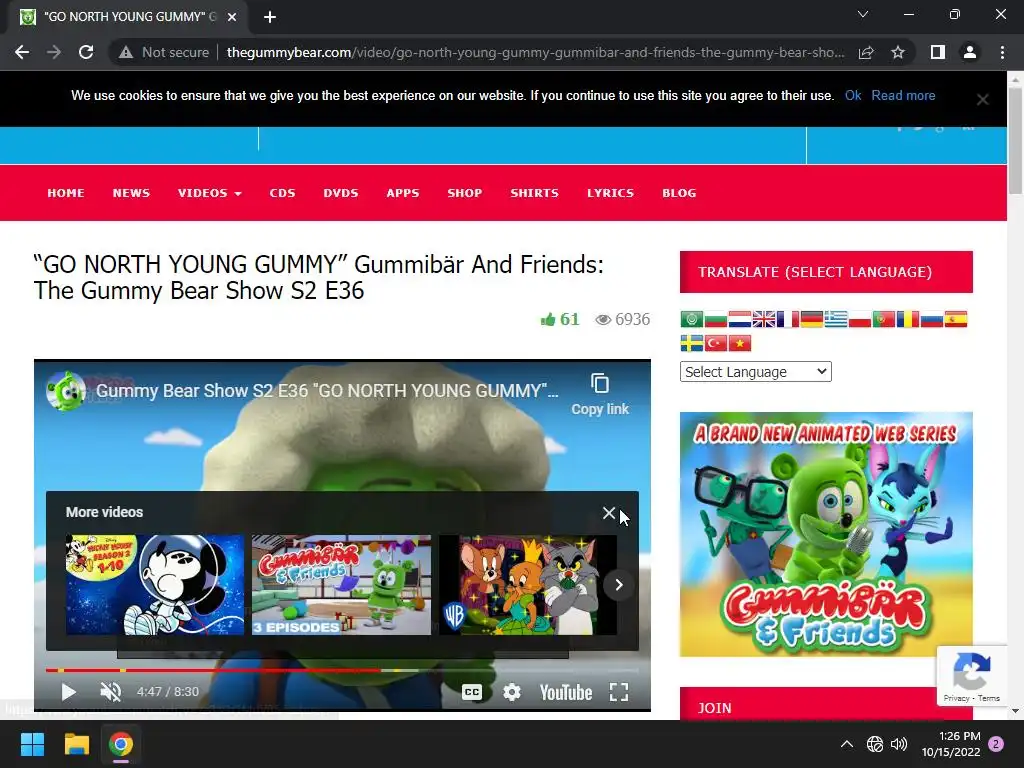Select the German flag

tap(812, 319)
